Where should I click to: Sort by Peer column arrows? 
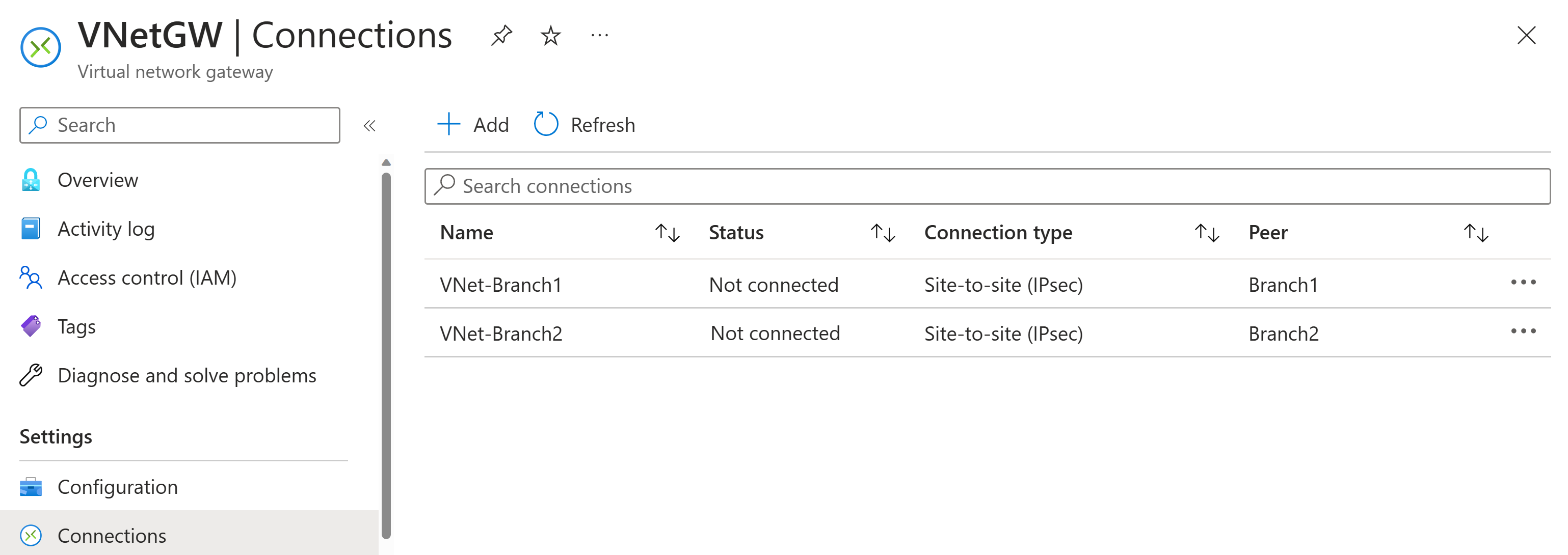tap(1475, 233)
